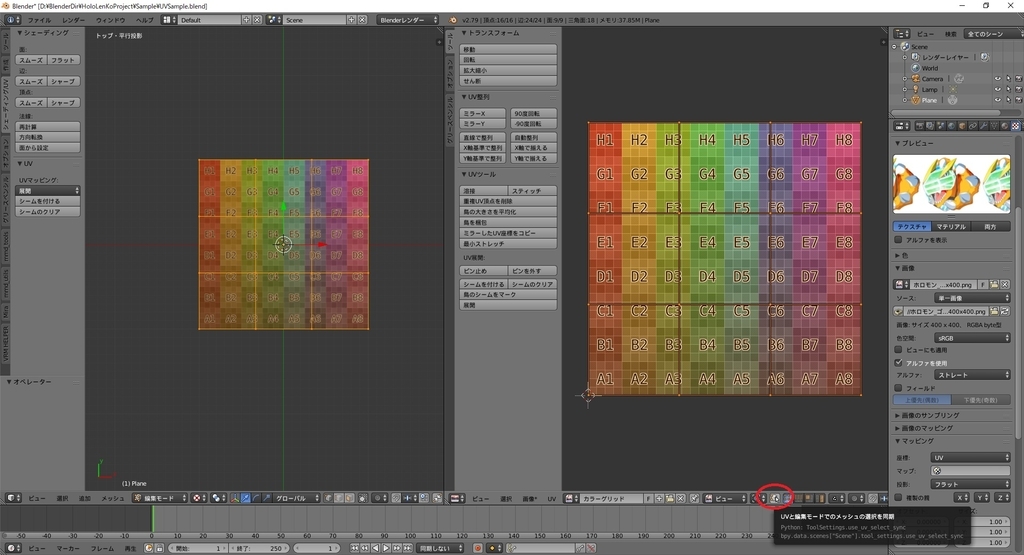
Task: Click the 終了 250 frame field
Action: click(259, 548)
